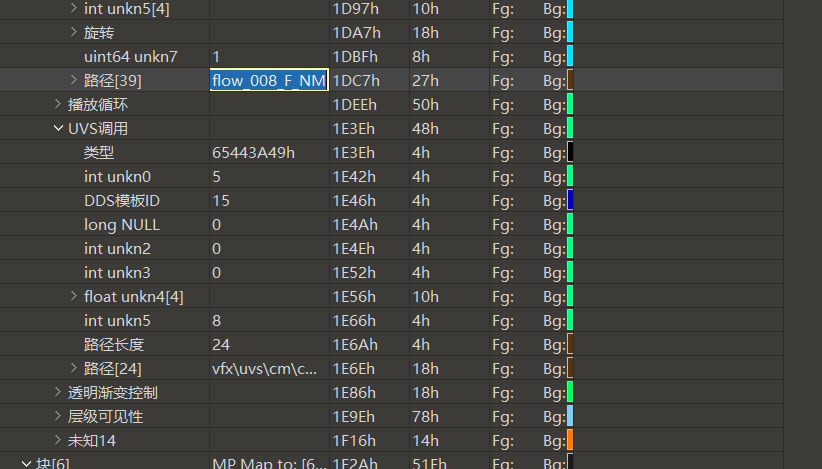Expand the 未知14 node

(58, 440)
